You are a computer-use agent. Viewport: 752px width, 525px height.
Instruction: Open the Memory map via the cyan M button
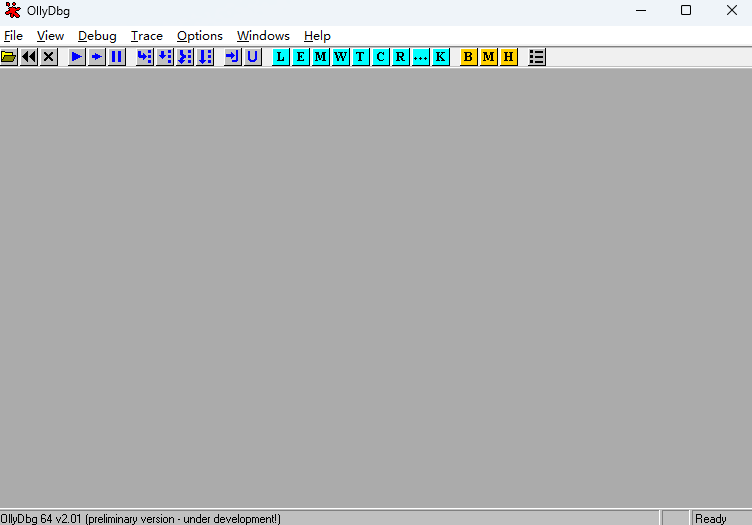(321, 57)
